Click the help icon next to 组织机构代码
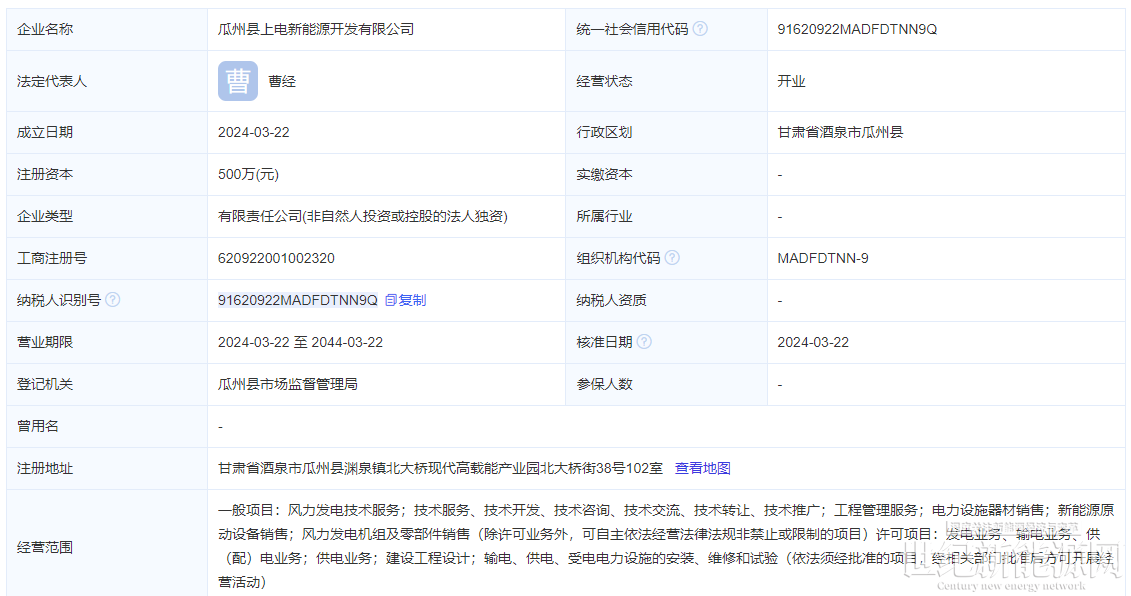This screenshot has width=1131, height=596. click(672, 258)
